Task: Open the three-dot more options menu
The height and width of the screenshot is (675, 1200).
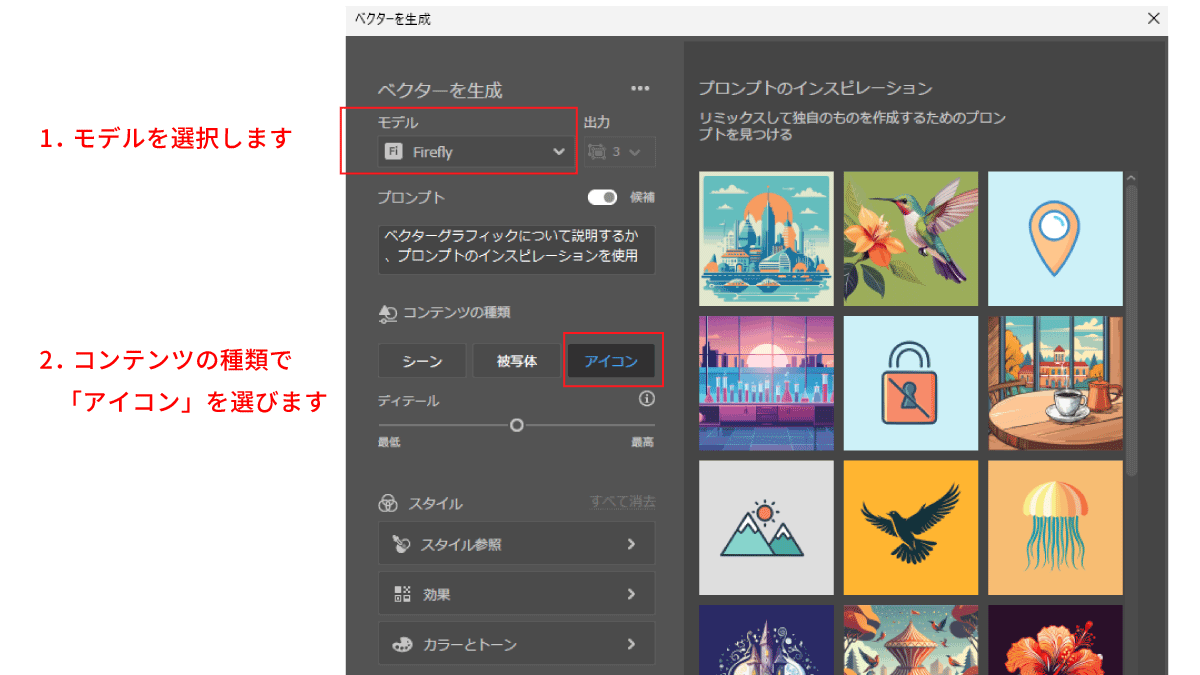Action: tap(640, 88)
